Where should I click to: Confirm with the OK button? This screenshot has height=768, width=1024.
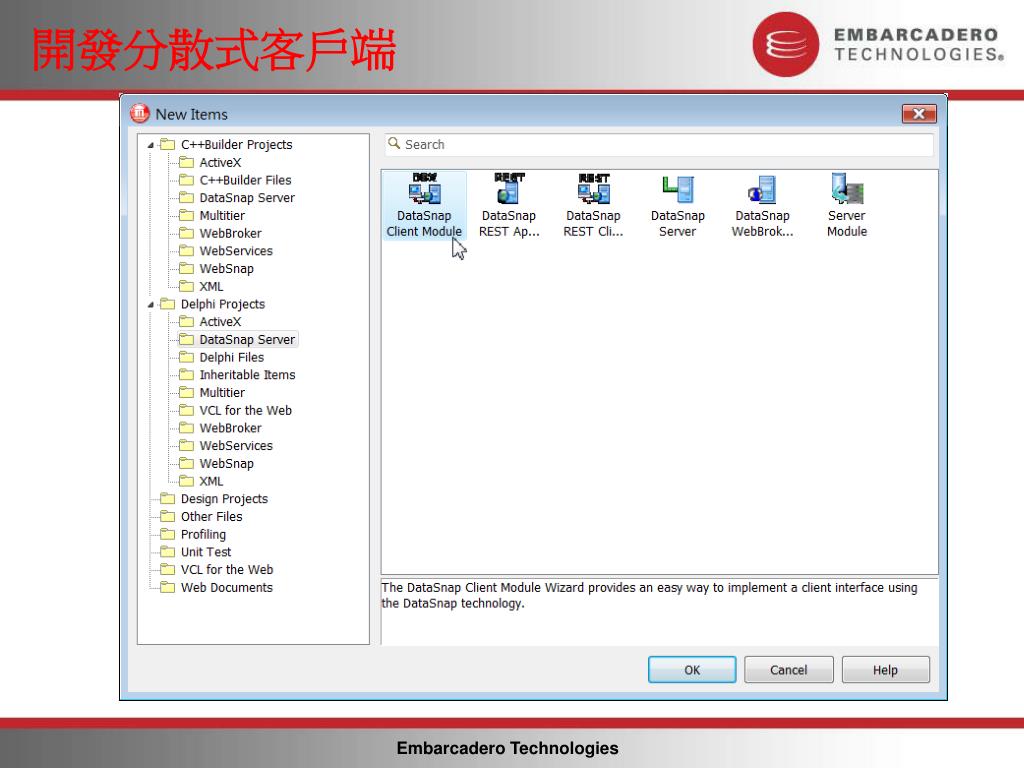[x=692, y=669]
